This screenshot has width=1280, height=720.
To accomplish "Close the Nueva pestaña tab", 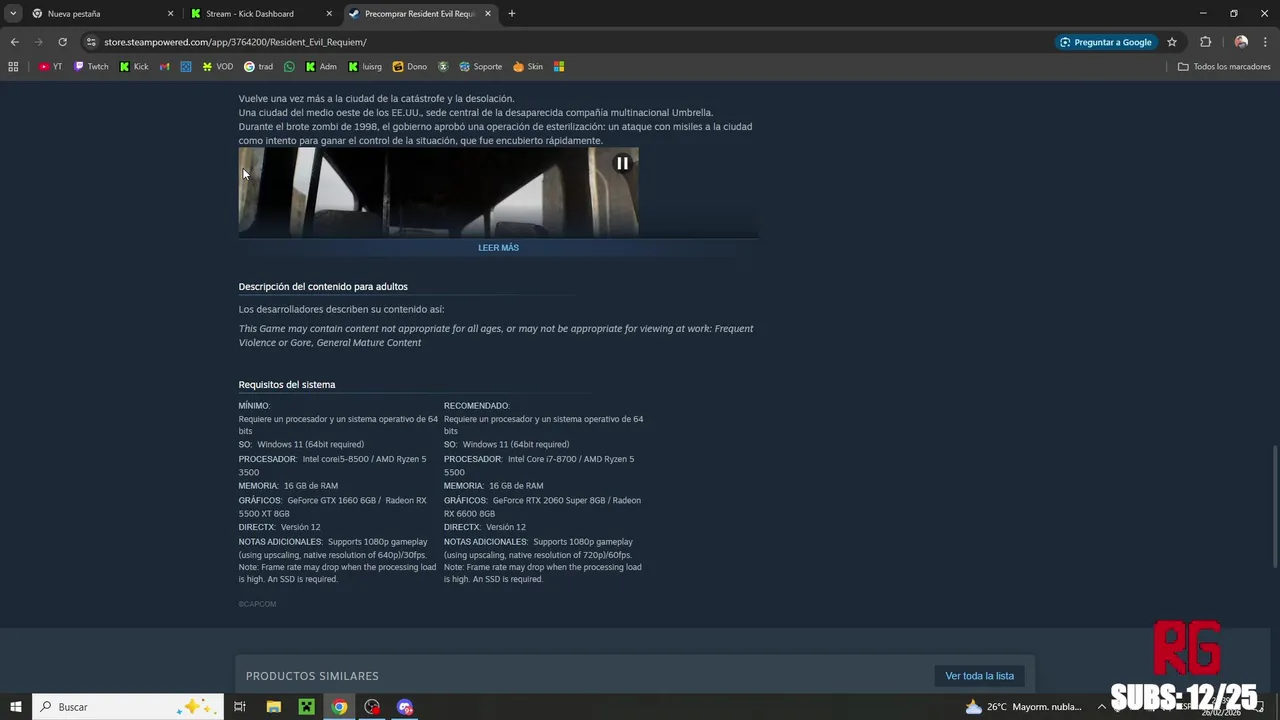I will point(170,14).
